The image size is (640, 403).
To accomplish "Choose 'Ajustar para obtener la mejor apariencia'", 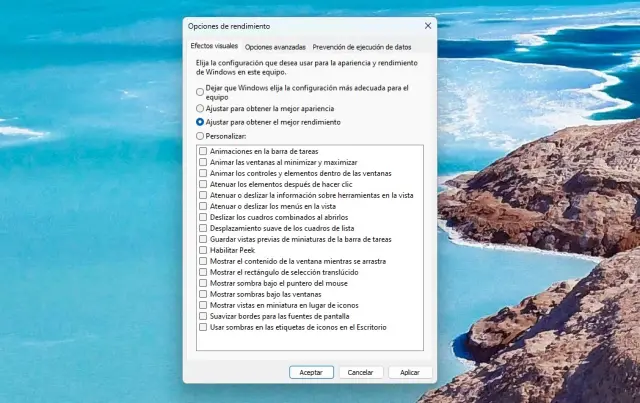I will pos(200,108).
